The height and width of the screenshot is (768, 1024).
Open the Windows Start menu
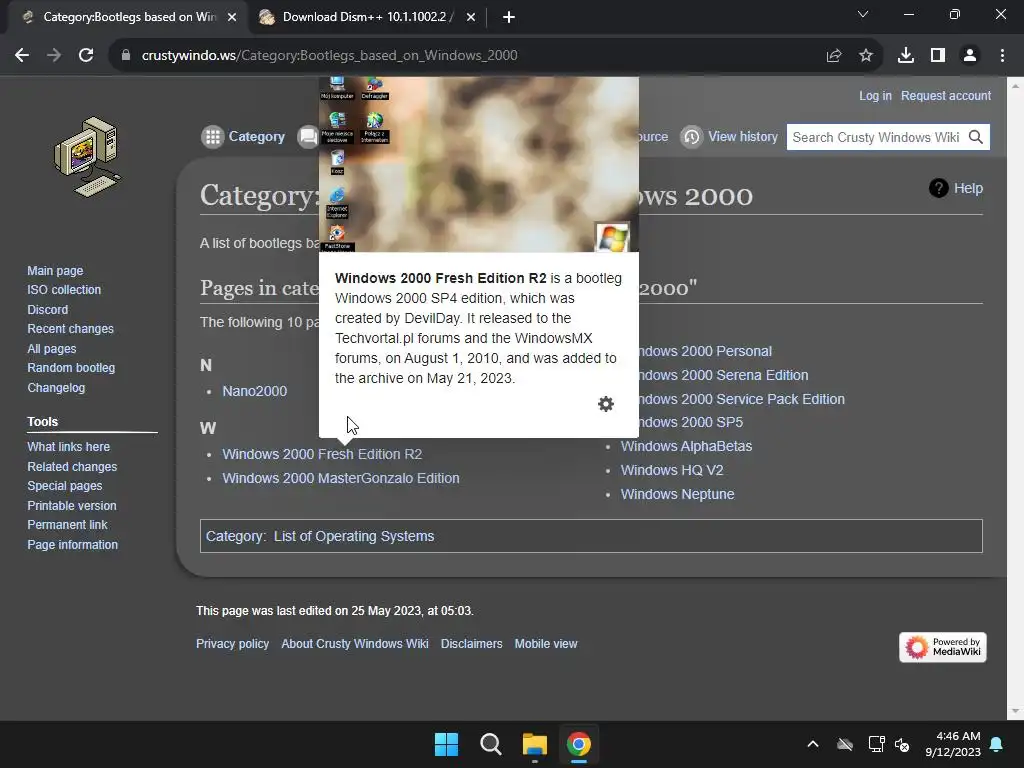coord(447,744)
